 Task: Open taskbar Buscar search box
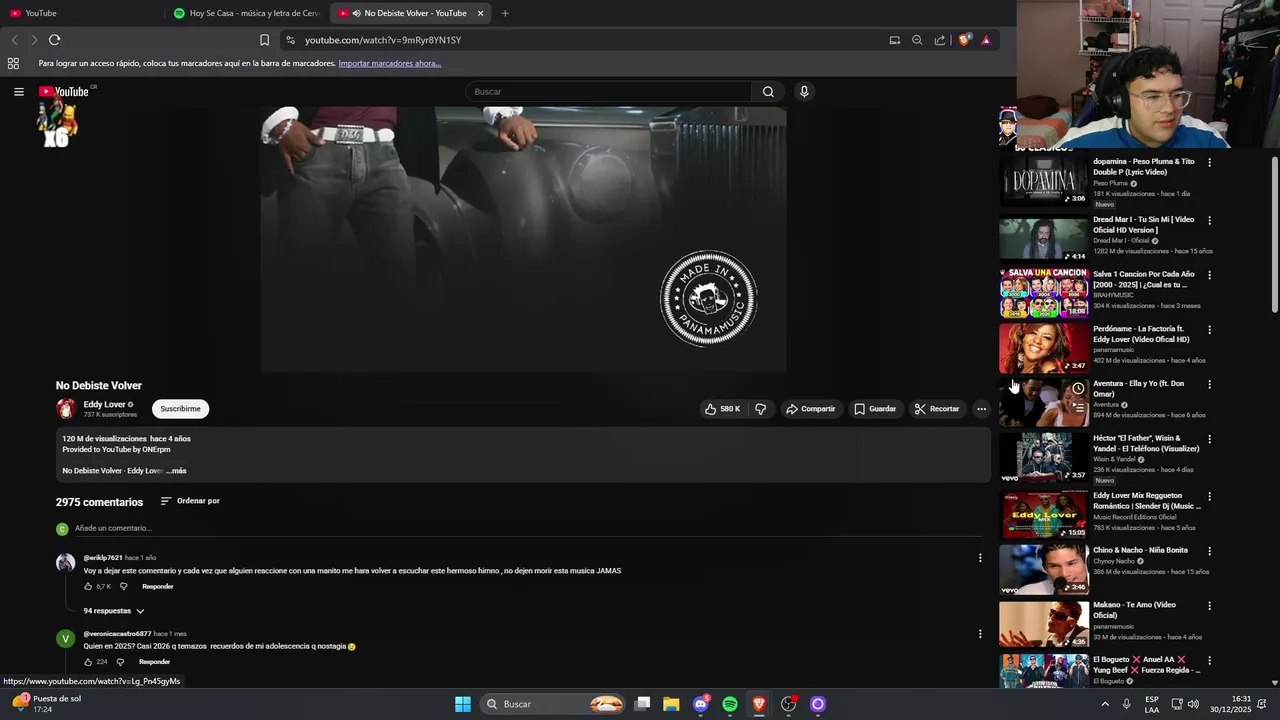pos(554,704)
